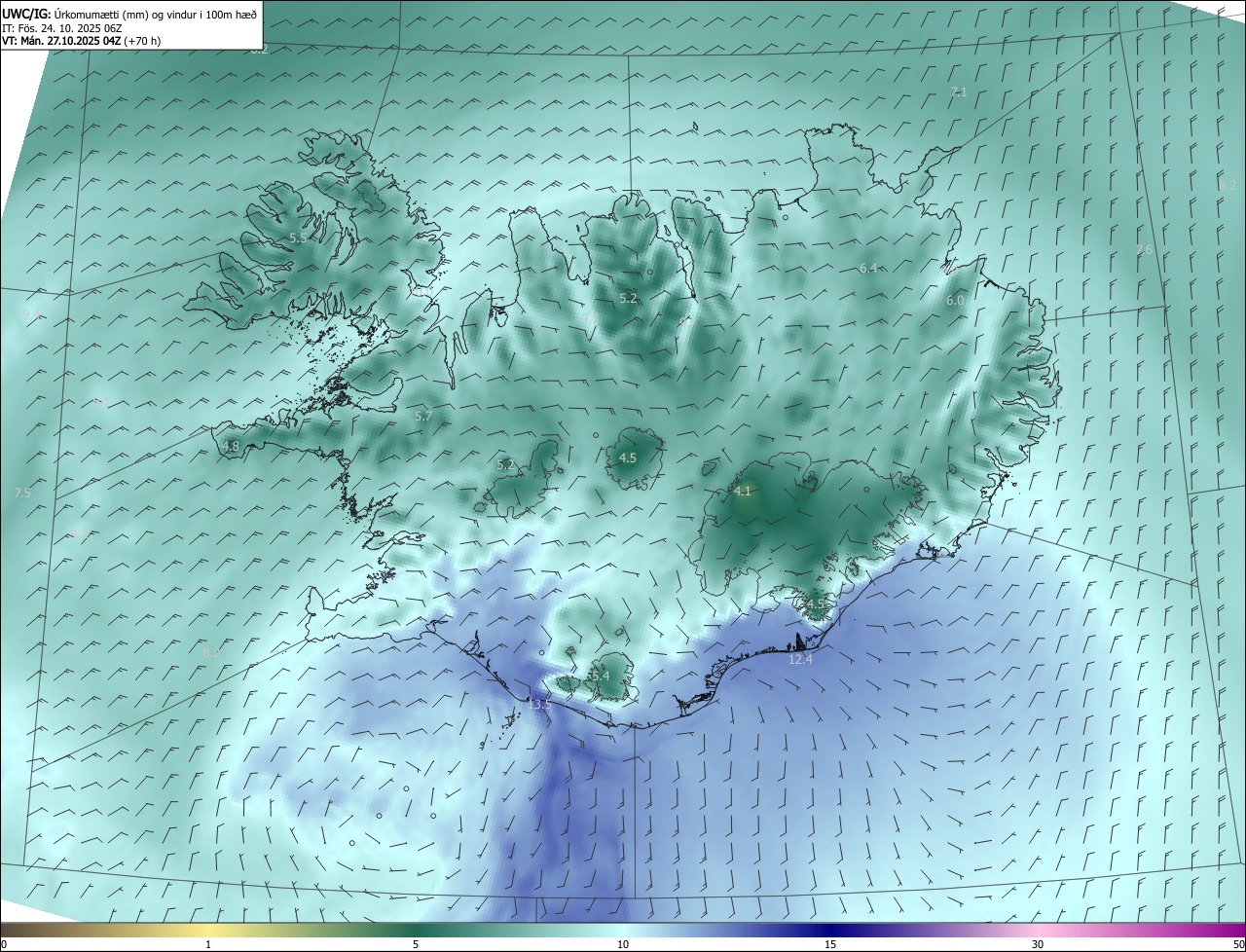Select the "VT: Mán. 27.10.2025 04Z (+70 h)" line

pos(82,41)
